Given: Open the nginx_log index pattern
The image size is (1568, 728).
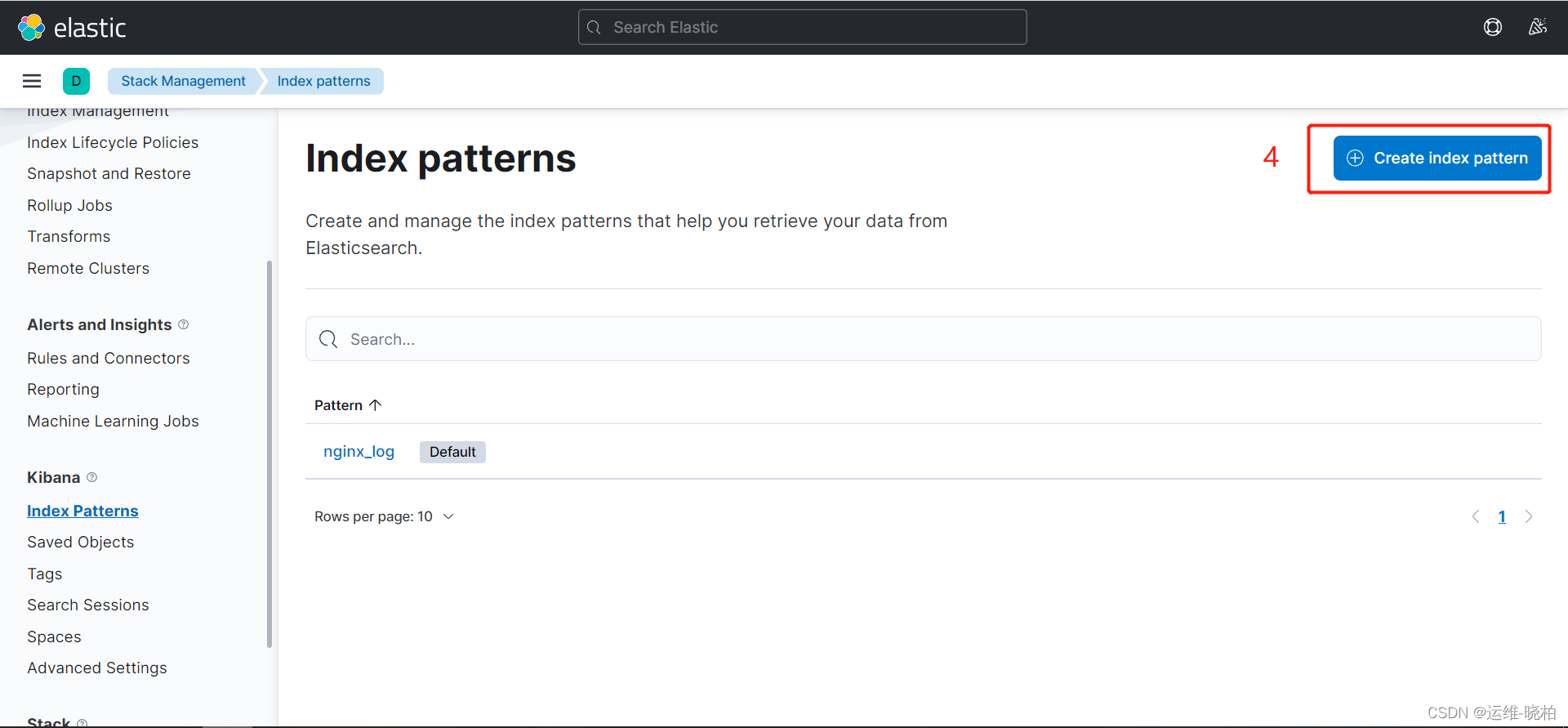Looking at the screenshot, I should pyautogui.click(x=359, y=452).
